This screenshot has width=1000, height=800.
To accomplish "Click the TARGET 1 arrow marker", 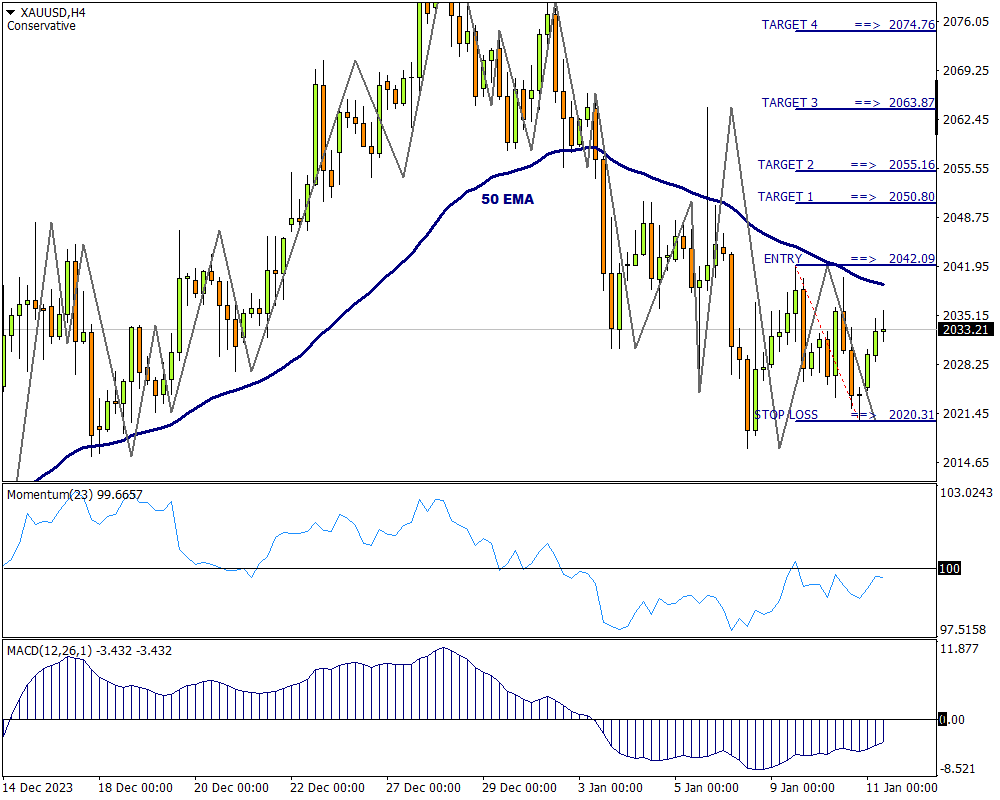I will (863, 197).
